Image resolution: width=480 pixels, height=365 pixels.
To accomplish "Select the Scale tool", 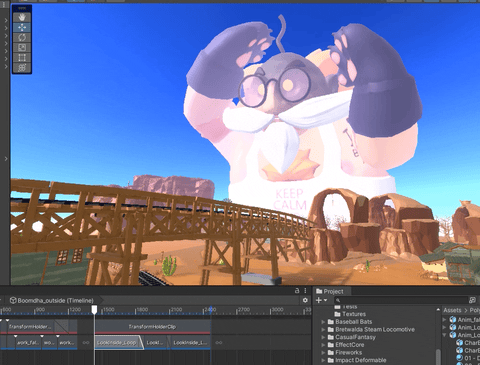I will 22,47.
